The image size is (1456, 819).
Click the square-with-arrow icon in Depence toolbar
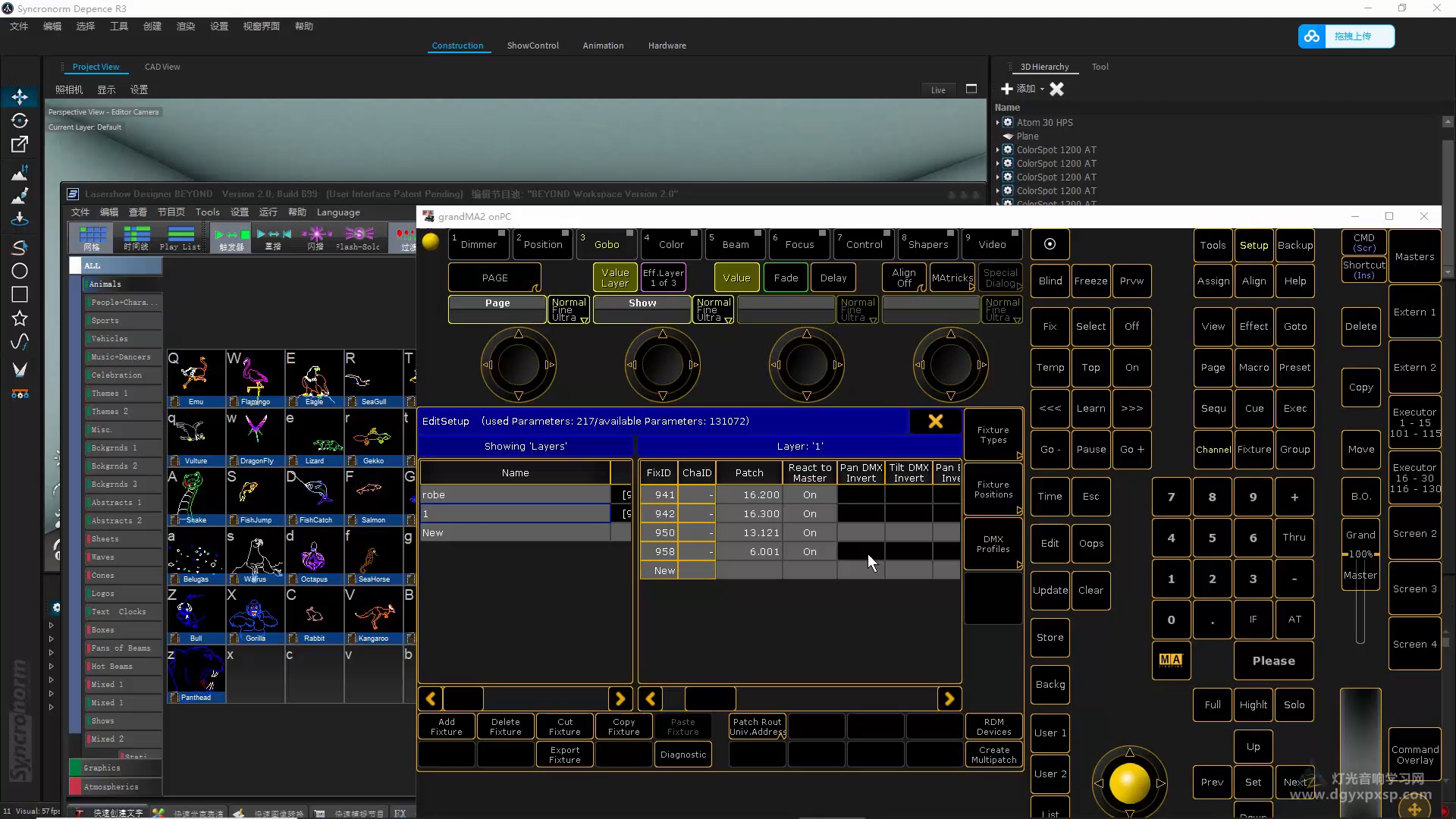click(20, 144)
